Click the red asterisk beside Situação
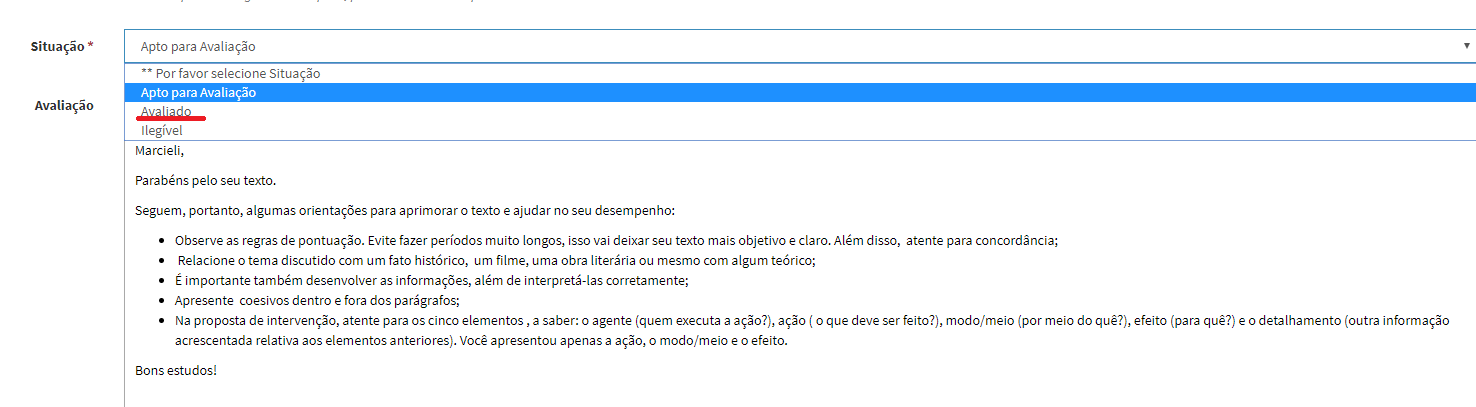The width and height of the screenshot is (1476, 407). point(91,46)
